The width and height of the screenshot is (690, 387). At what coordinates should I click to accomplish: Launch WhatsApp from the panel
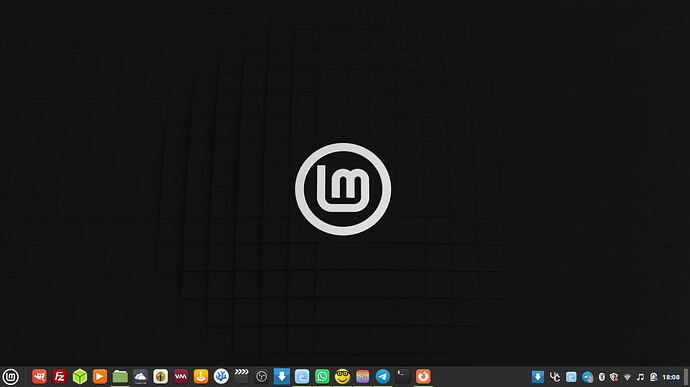322,376
